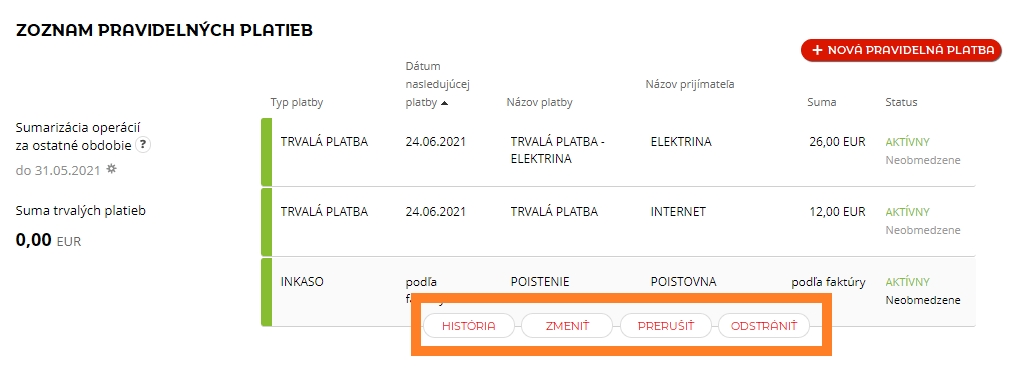
Task: Sort by Názov prijímateľa column header
Action: pyautogui.click(x=690, y=84)
